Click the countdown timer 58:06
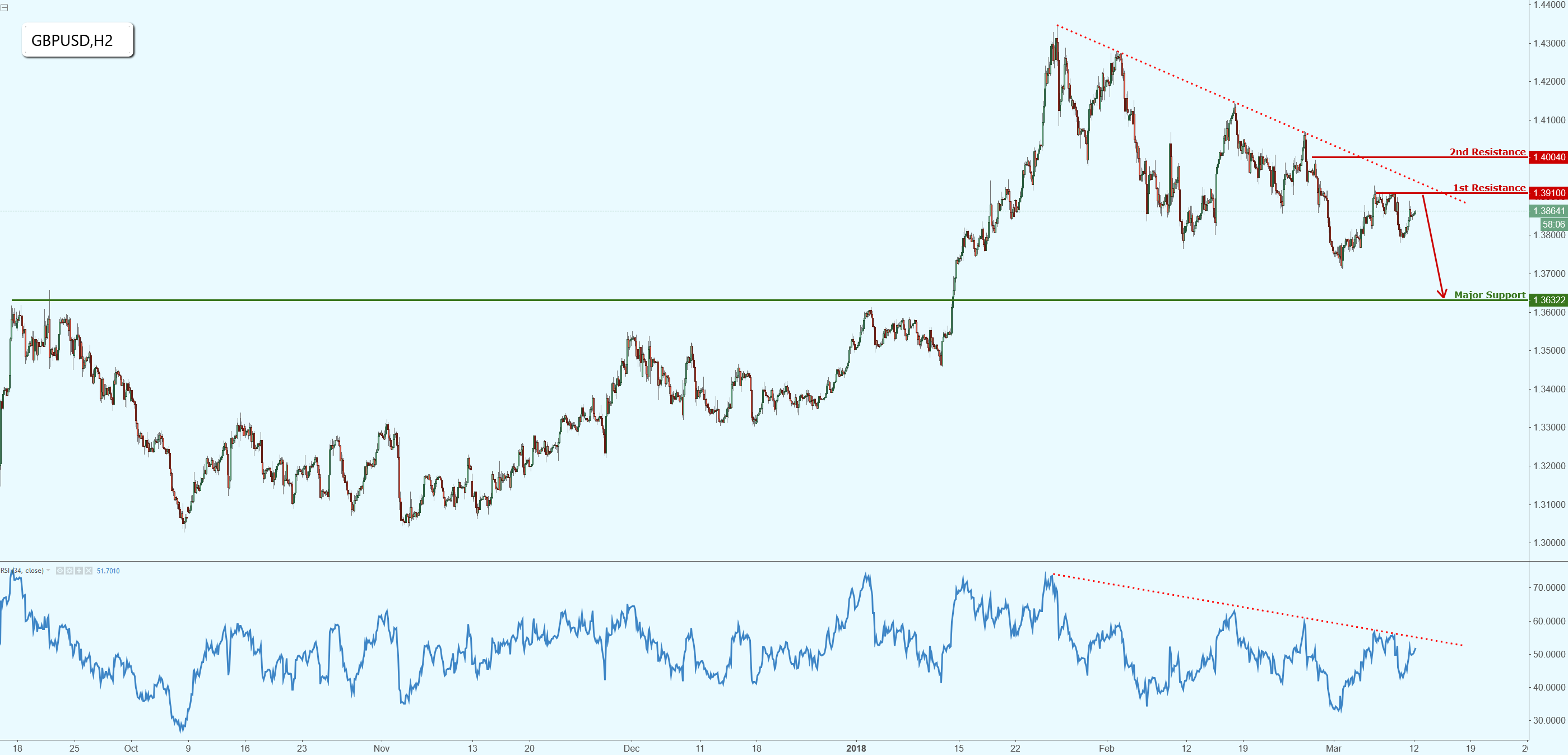Viewport: 1568px width, 755px height. (1553, 224)
